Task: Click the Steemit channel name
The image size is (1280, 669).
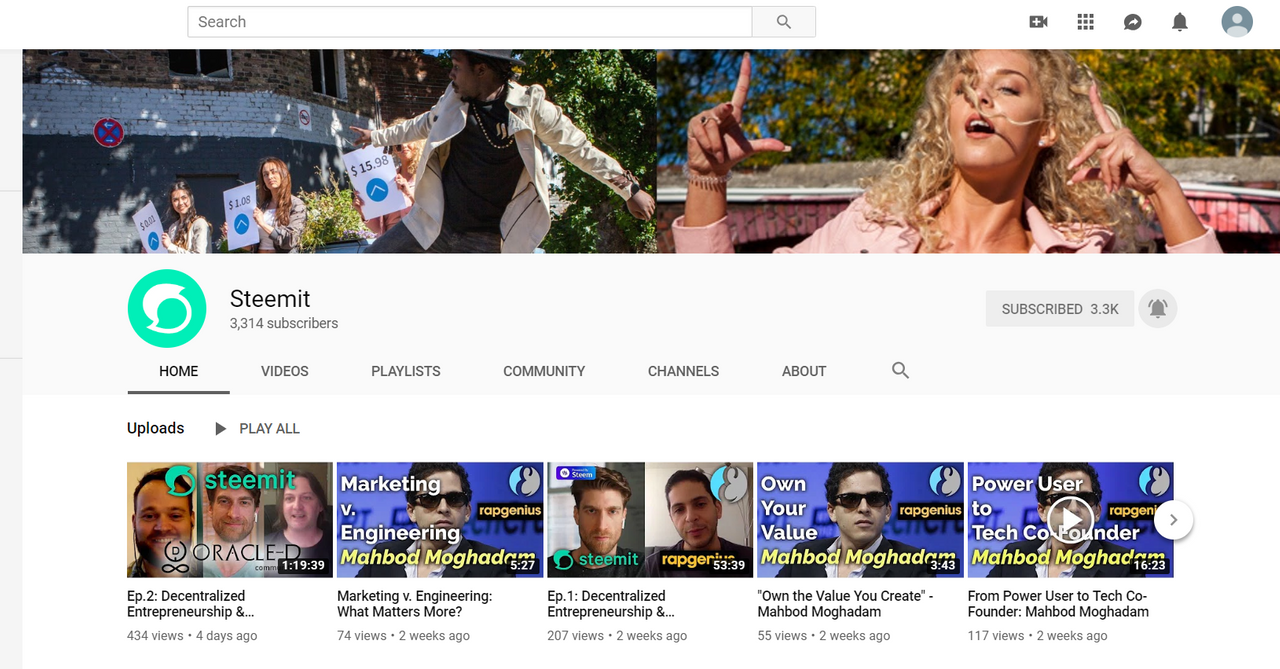Action: pos(270,299)
